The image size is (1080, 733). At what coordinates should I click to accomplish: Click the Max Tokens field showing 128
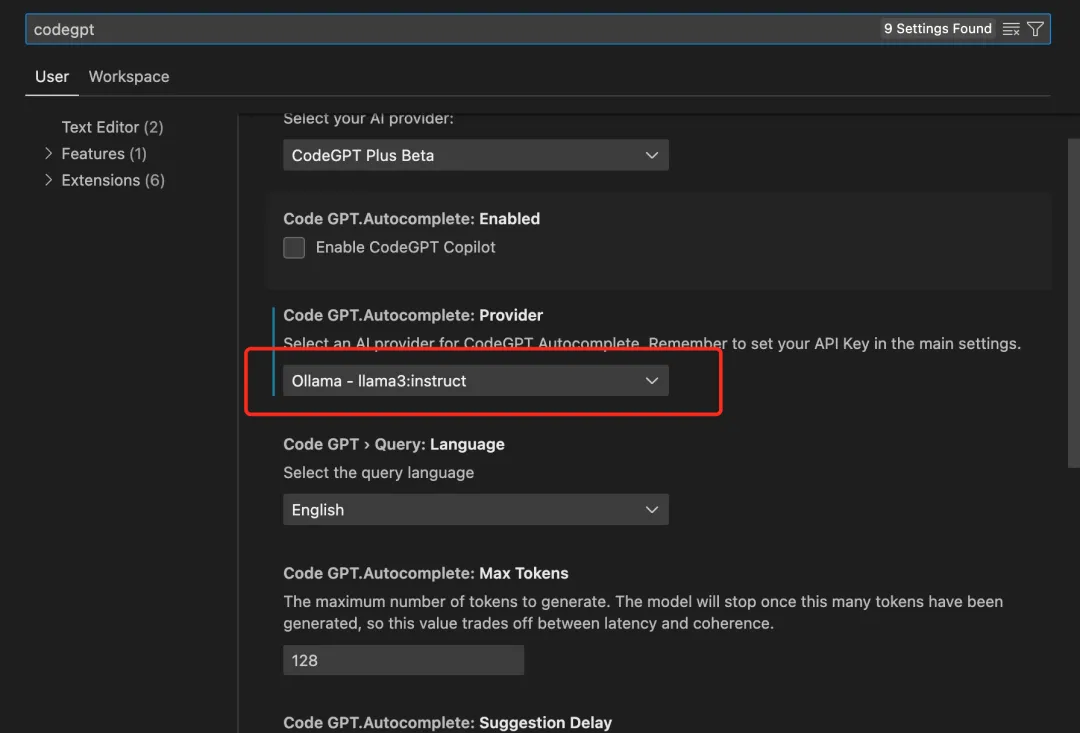click(403, 660)
